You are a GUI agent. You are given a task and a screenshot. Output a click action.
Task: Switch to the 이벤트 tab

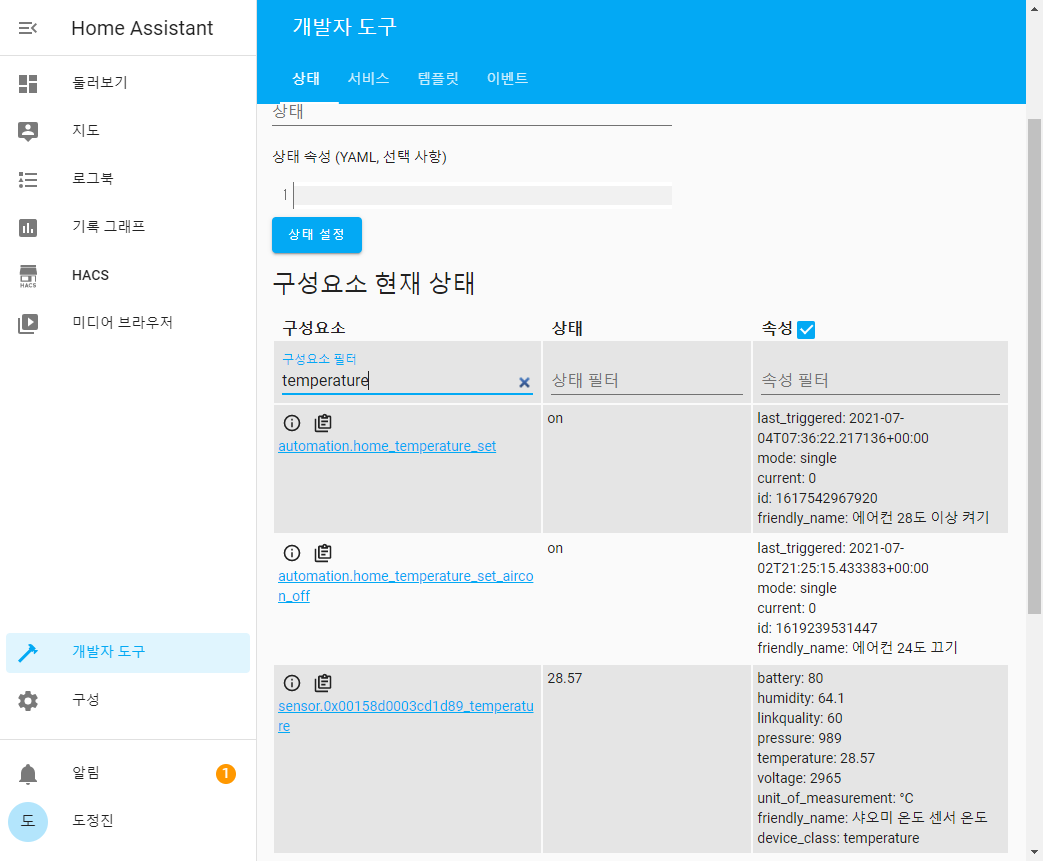click(x=508, y=79)
